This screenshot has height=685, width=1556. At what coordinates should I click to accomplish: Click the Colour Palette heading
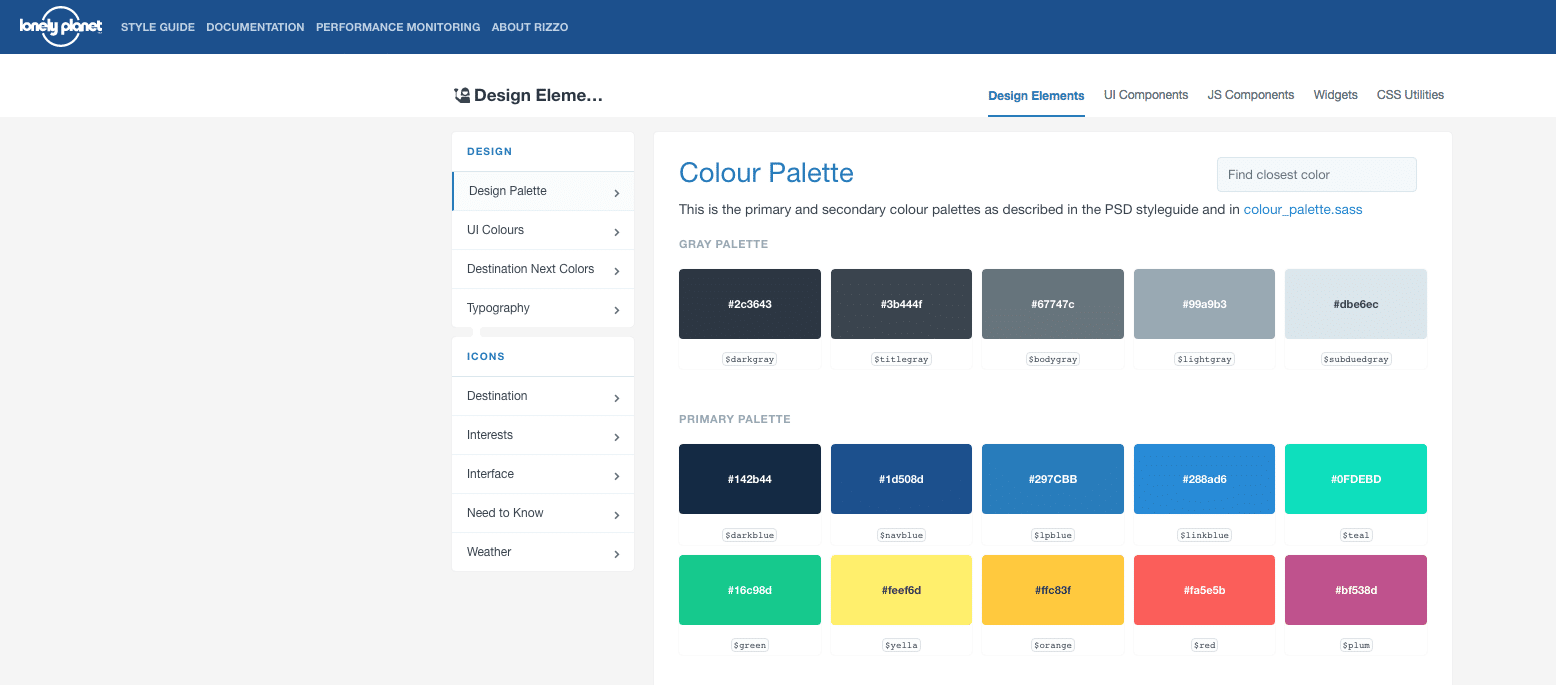[x=766, y=173]
